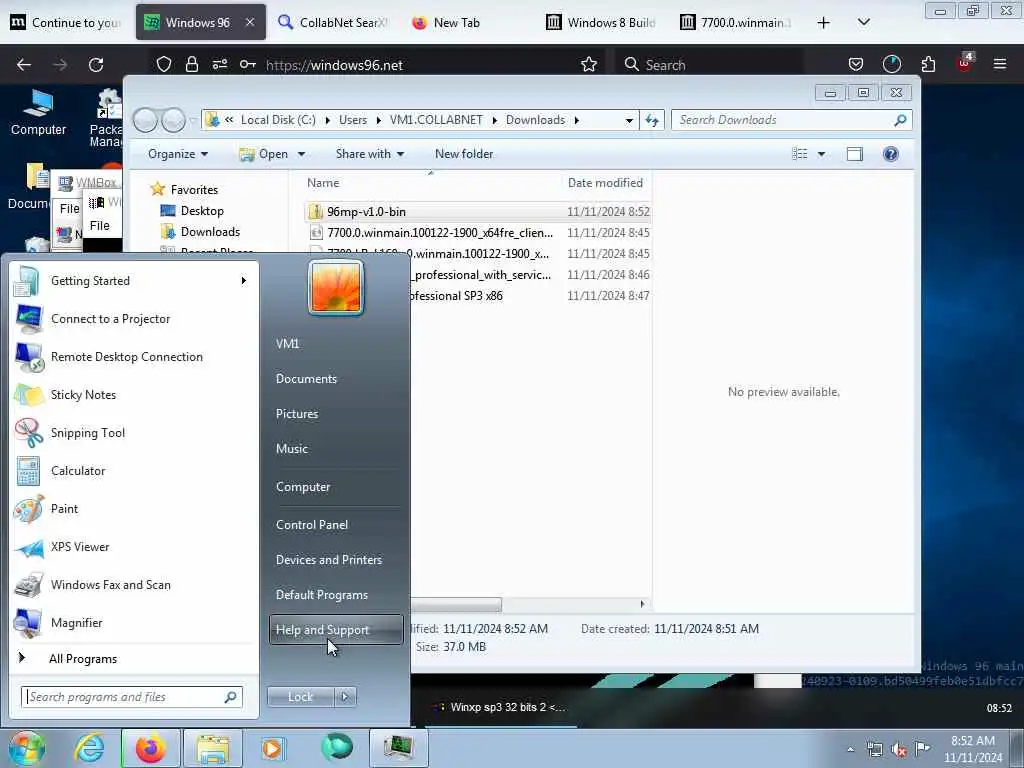Open the Windows Start orb
The image size is (1024, 768).
pyautogui.click(x=26, y=748)
